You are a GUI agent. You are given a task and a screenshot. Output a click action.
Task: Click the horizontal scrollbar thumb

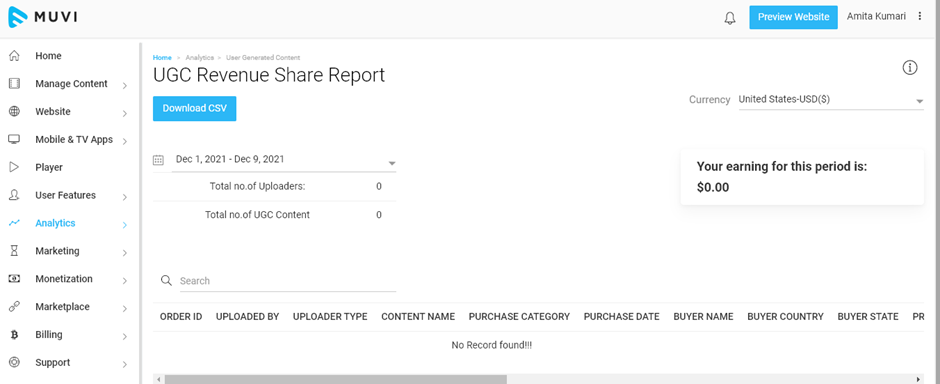tap(336, 379)
